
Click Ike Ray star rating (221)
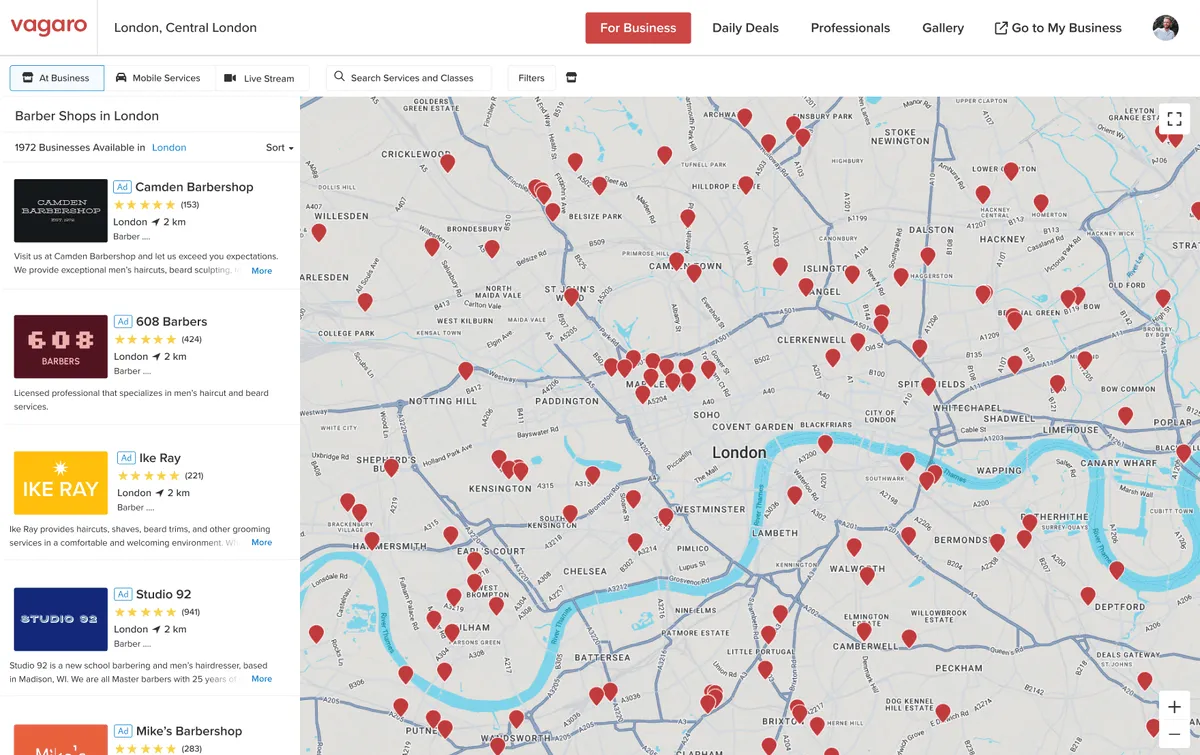(149, 476)
